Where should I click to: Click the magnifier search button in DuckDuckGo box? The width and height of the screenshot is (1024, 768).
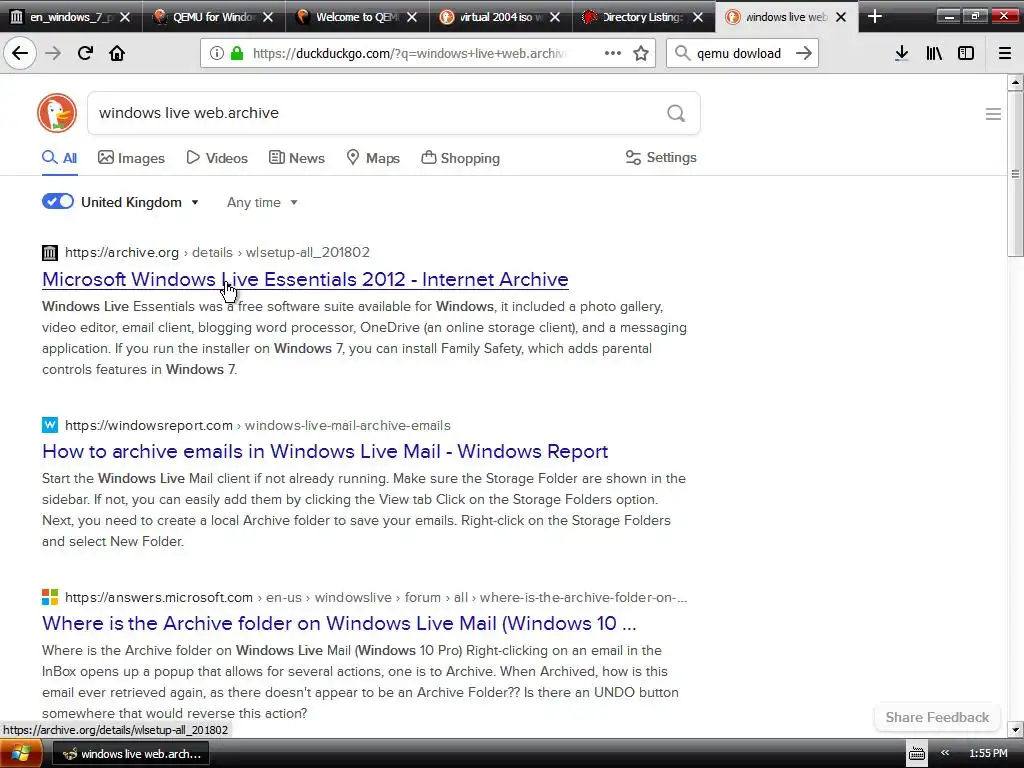[x=676, y=113]
